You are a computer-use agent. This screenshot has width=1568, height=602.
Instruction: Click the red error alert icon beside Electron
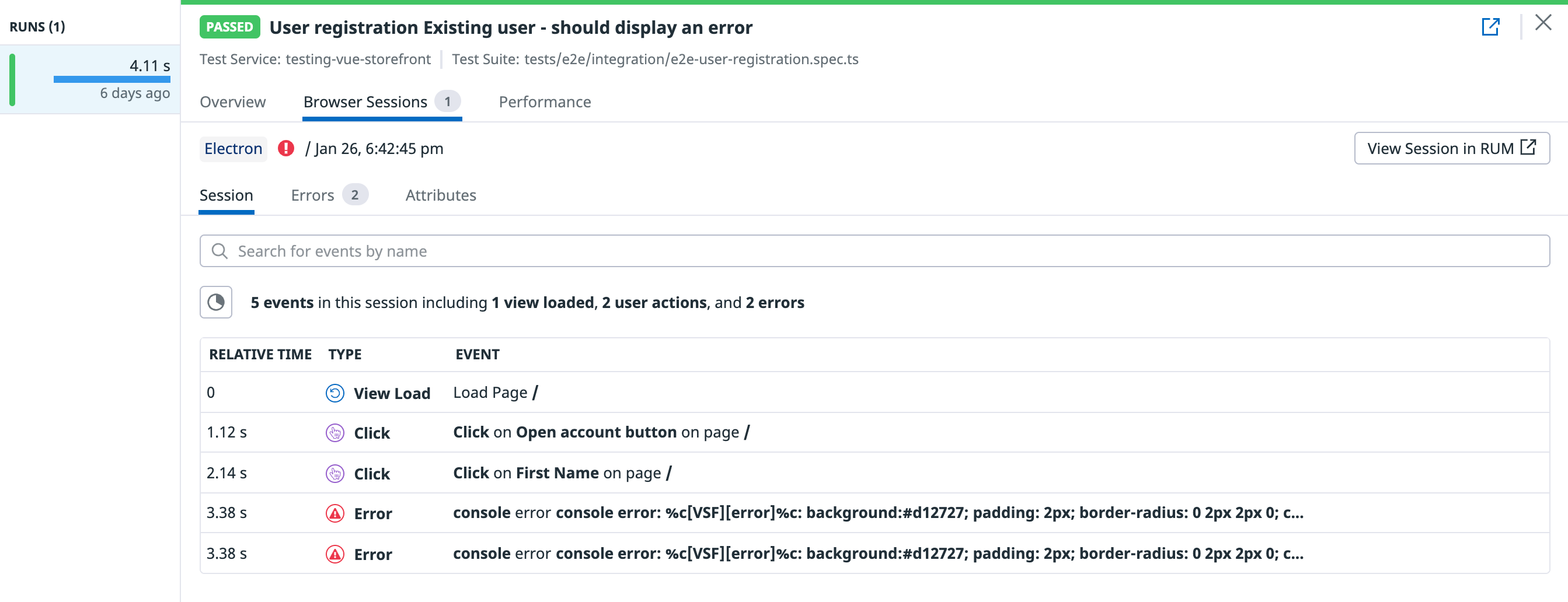[x=285, y=148]
